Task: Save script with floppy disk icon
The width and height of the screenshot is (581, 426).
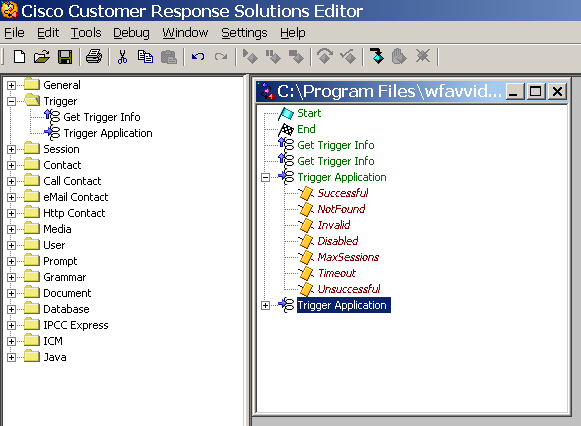Action: coord(65,57)
